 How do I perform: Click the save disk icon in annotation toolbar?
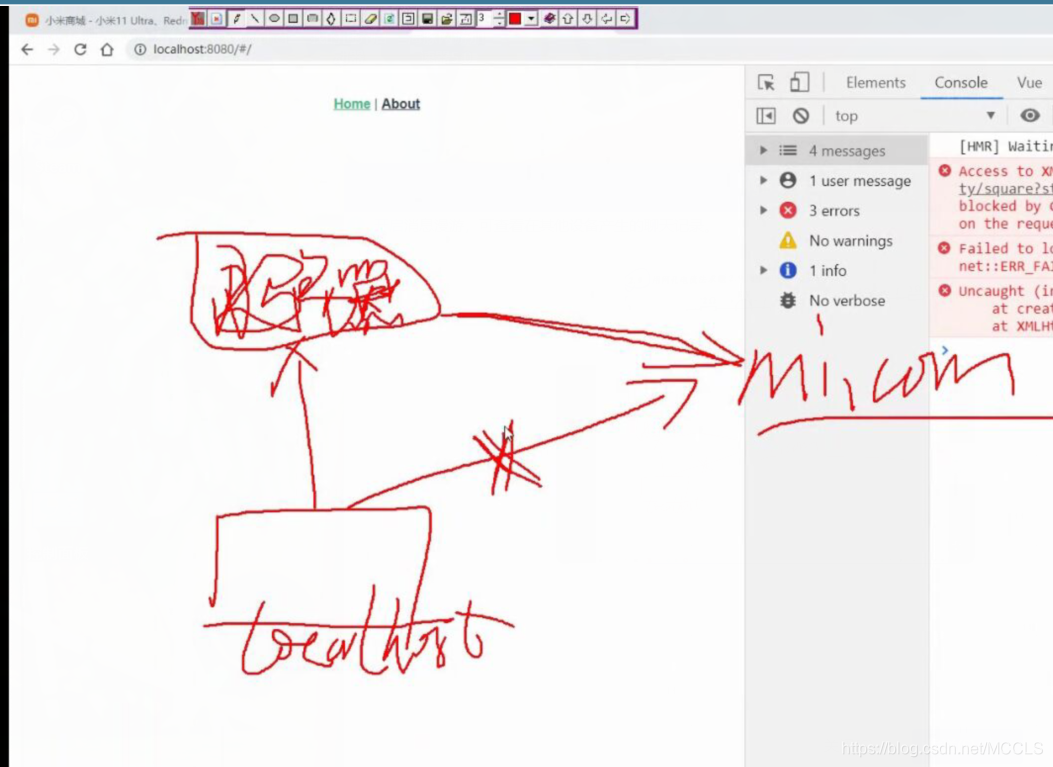coord(427,19)
